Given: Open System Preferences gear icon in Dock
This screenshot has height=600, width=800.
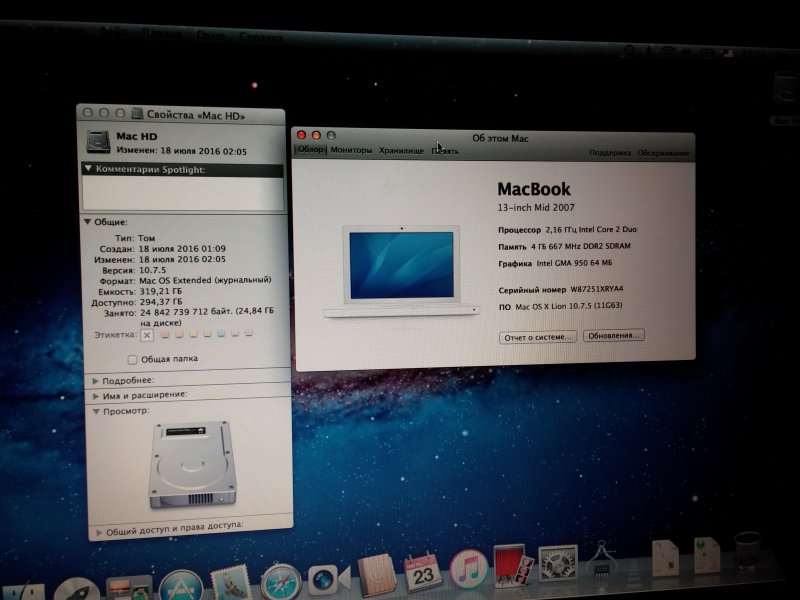Looking at the screenshot, I should point(557,563).
